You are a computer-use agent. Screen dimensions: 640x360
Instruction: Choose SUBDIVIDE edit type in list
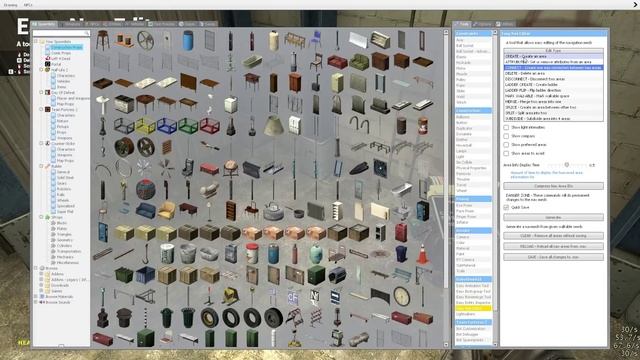click(553, 119)
